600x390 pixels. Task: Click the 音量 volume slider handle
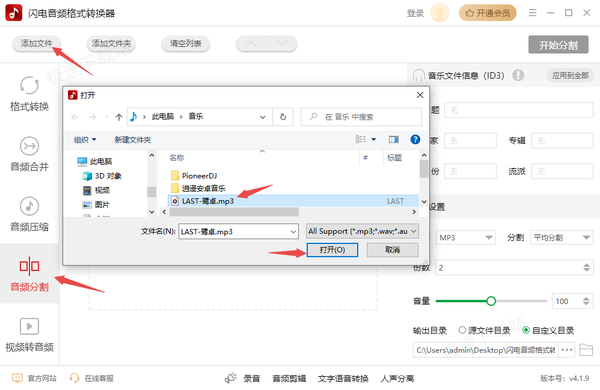[x=491, y=301]
